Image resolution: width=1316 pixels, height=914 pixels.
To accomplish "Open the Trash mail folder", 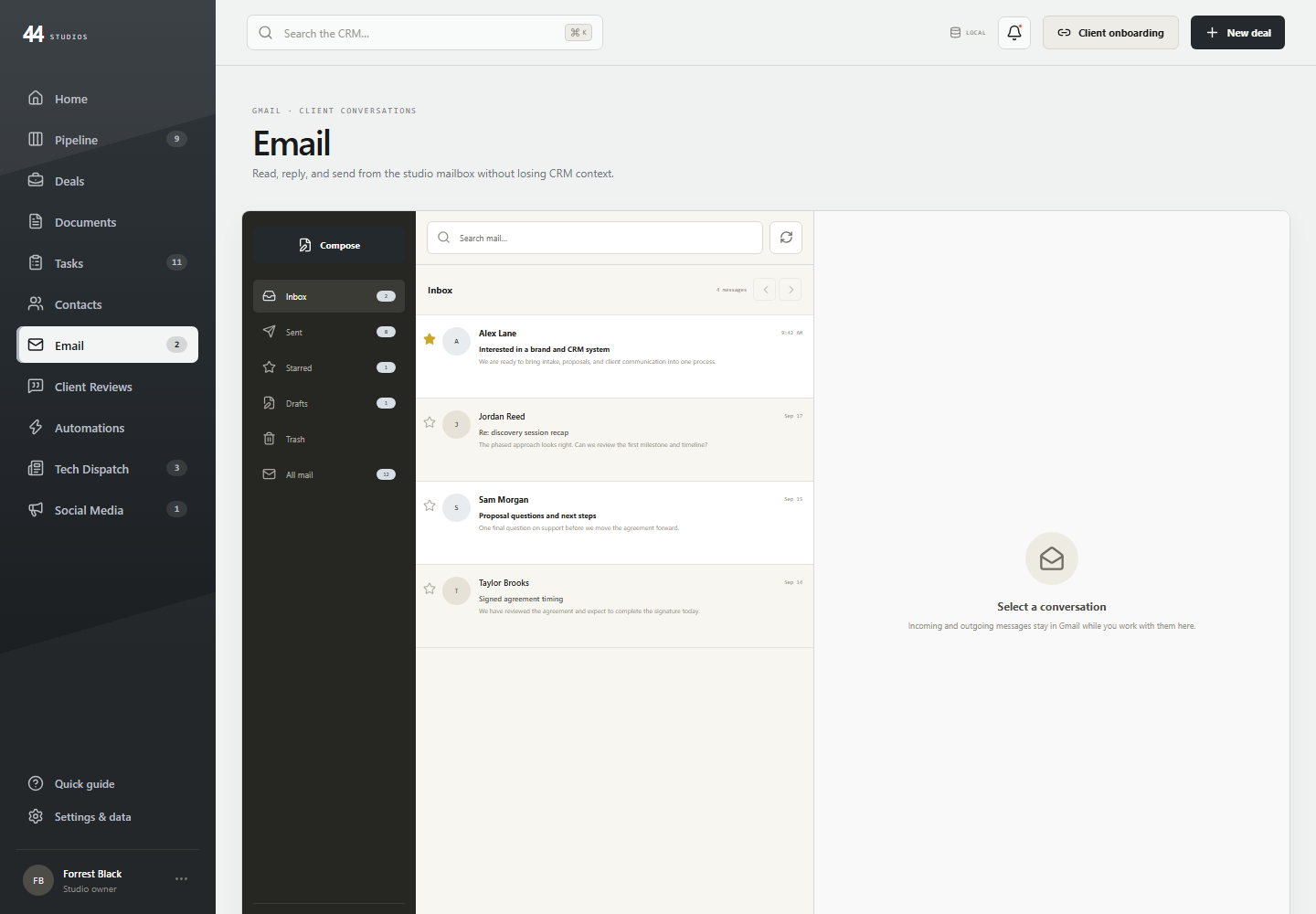I will (329, 439).
